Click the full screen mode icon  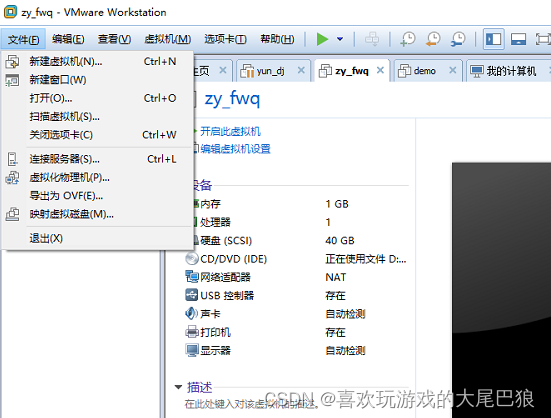click(543, 39)
